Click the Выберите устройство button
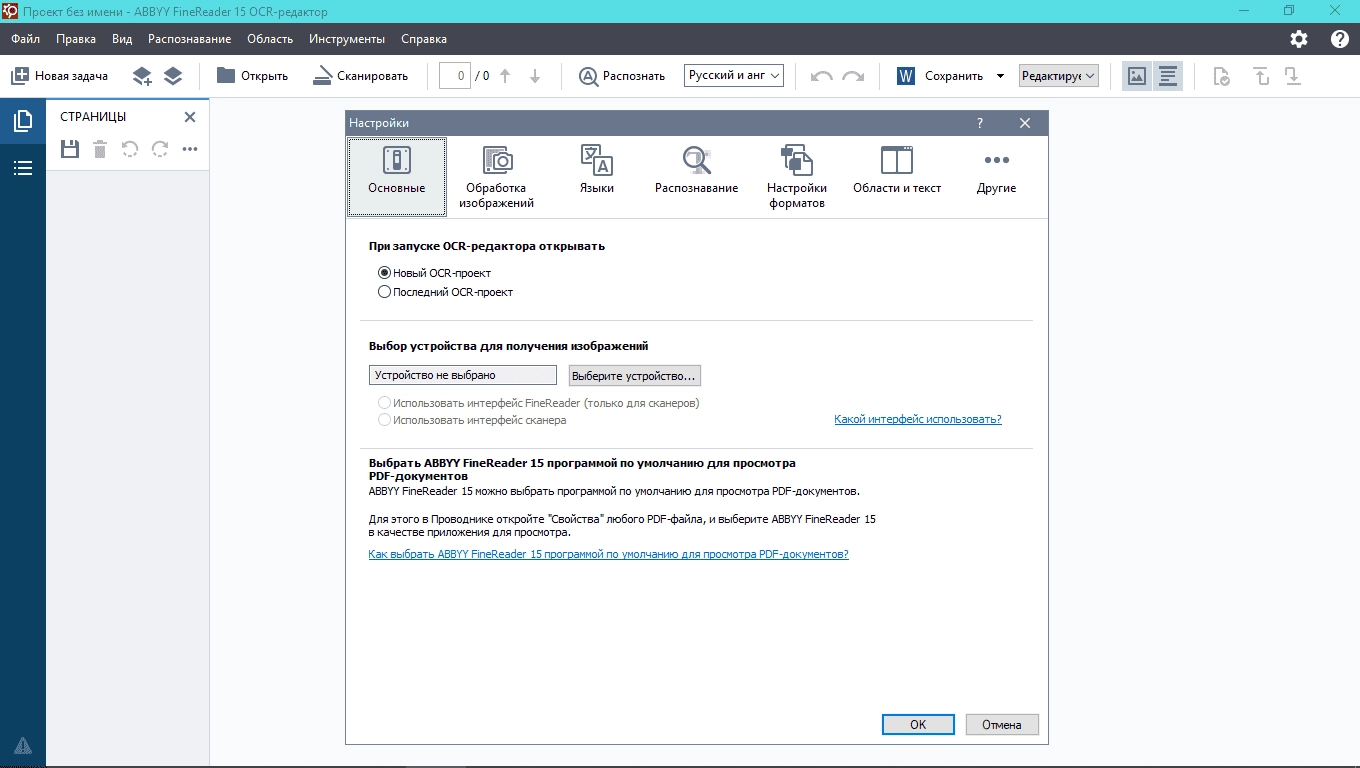The width and height of the screenshot is (1360, 768). click(x=634, y=375)
